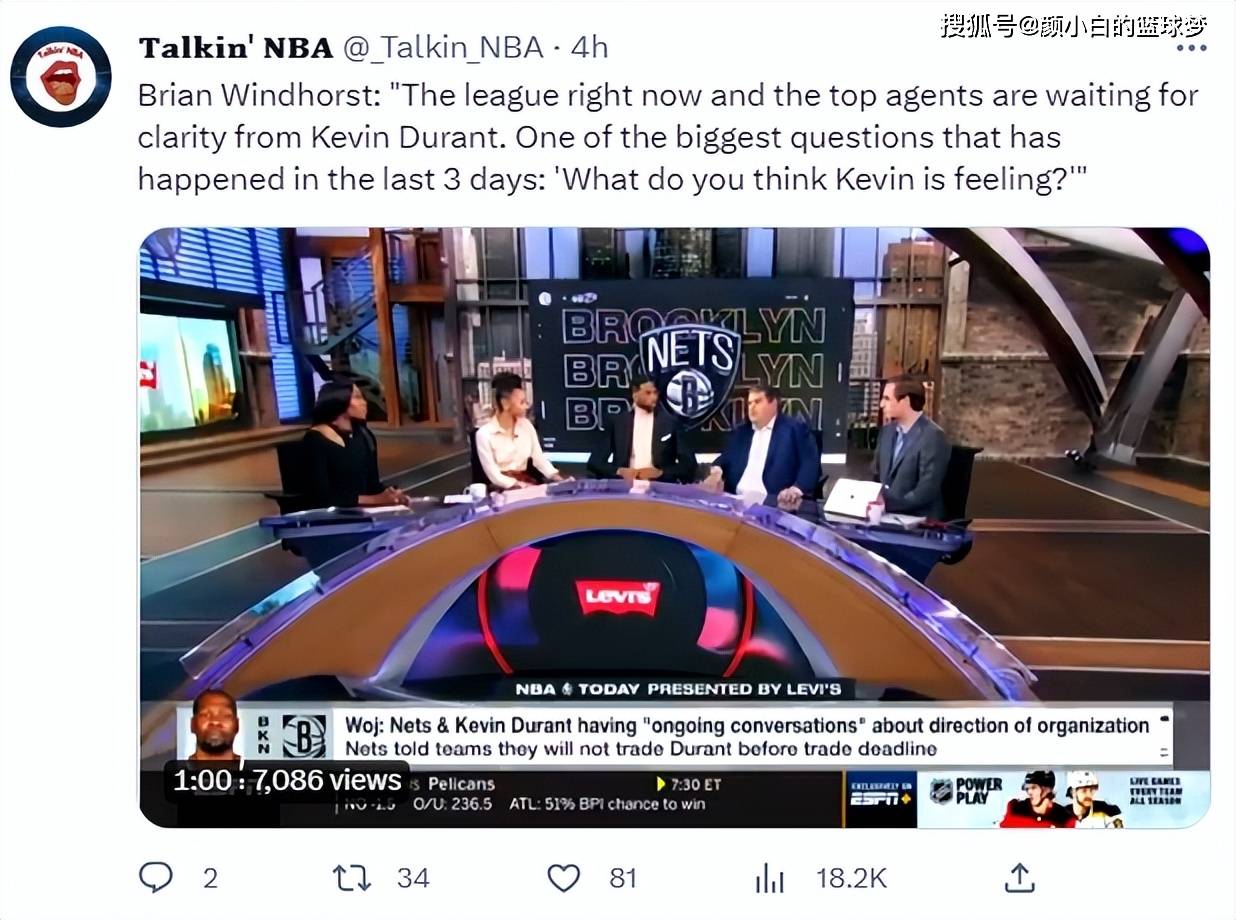Click the 18.2K views count
Screen dimensions: 1236x920
(851, 878)
